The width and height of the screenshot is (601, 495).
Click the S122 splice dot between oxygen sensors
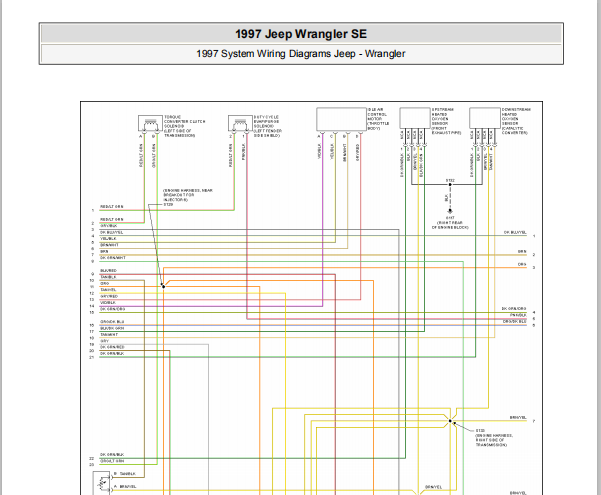pyautogui.click(x=450, y=184)
